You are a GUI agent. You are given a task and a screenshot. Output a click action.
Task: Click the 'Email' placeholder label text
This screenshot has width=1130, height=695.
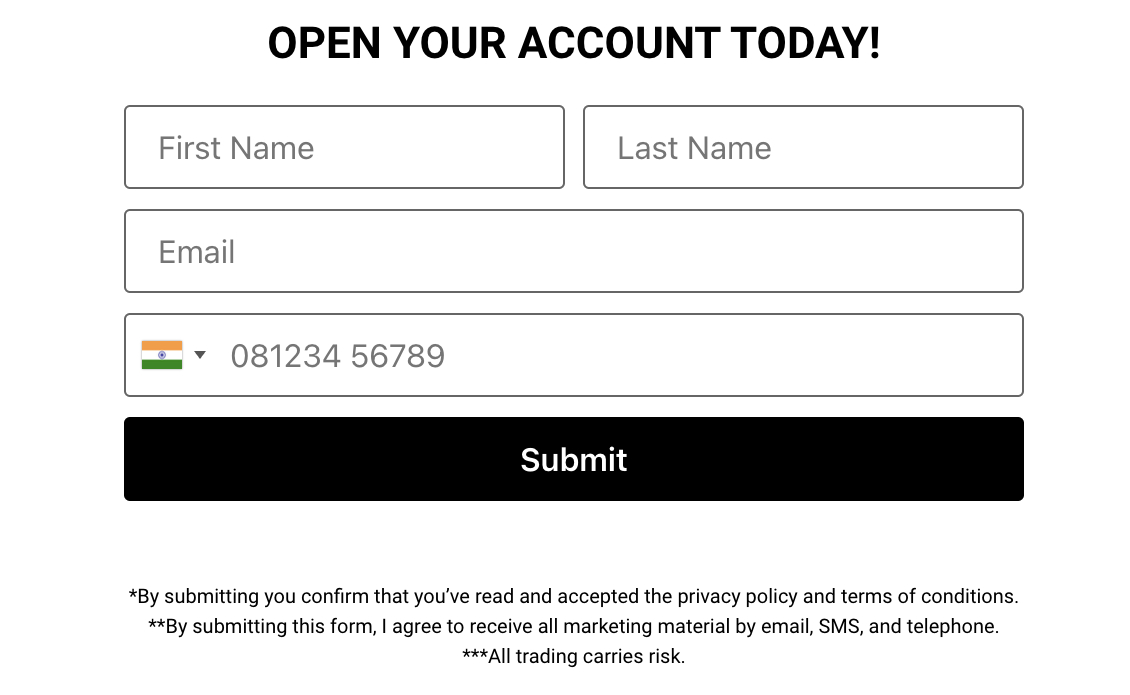click(197, 252)
